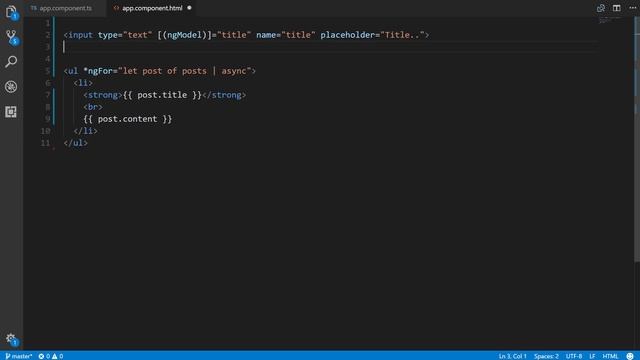Open the editor More Actions menu

pyautogui.click(x=632, y=8)
